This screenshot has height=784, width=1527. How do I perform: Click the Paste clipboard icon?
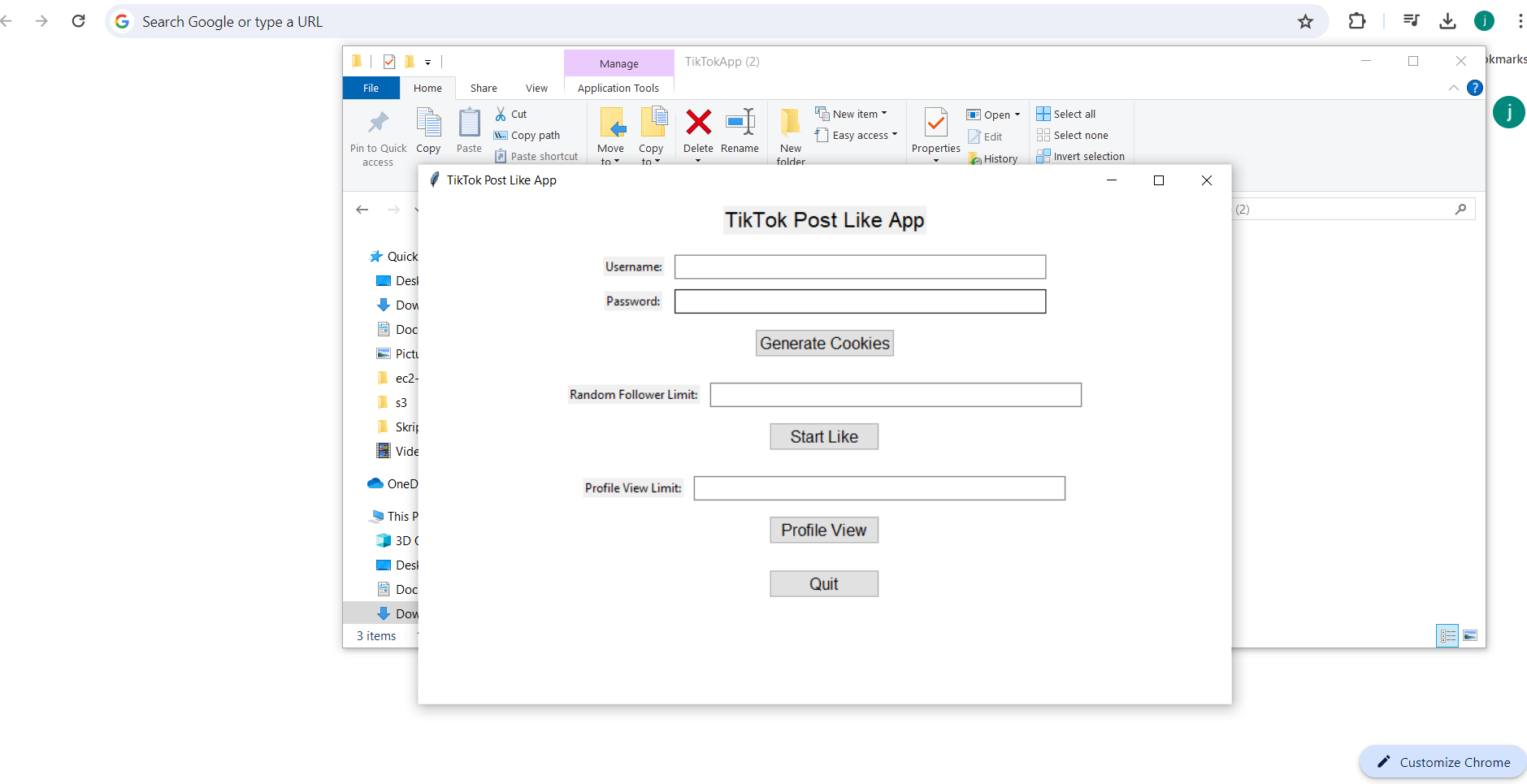coord(469,123)
